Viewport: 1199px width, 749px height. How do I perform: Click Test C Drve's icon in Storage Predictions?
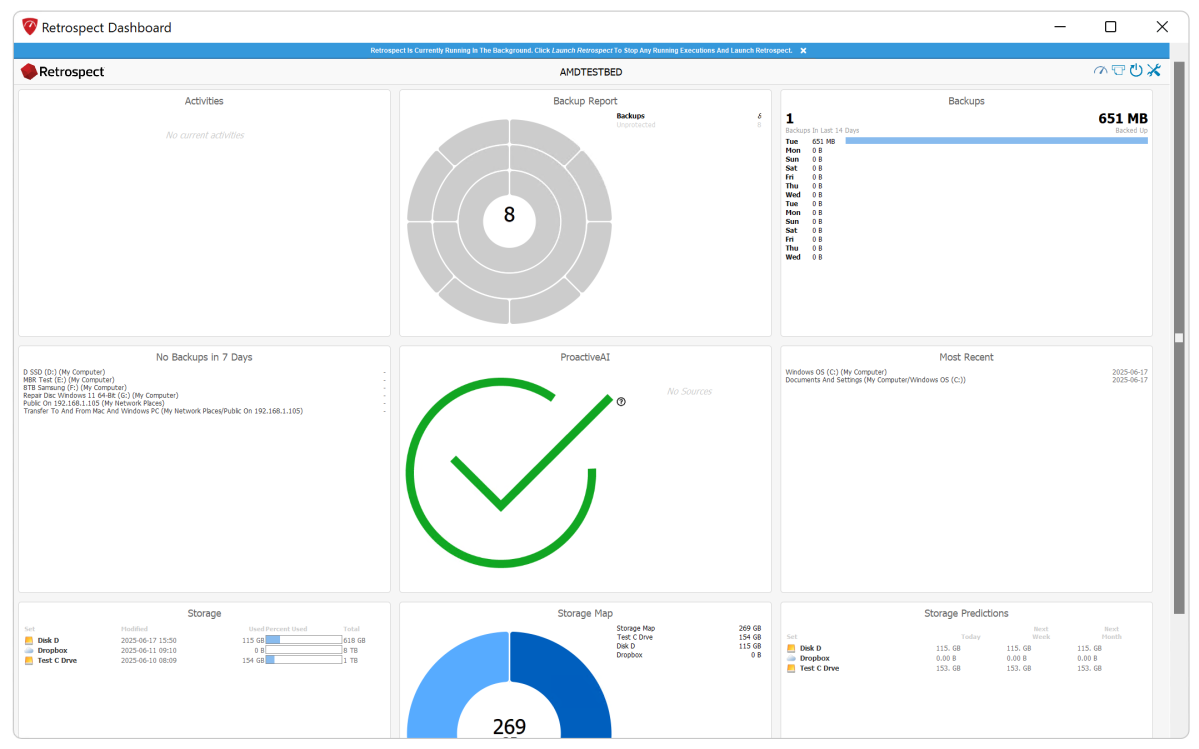click(791, 668)
